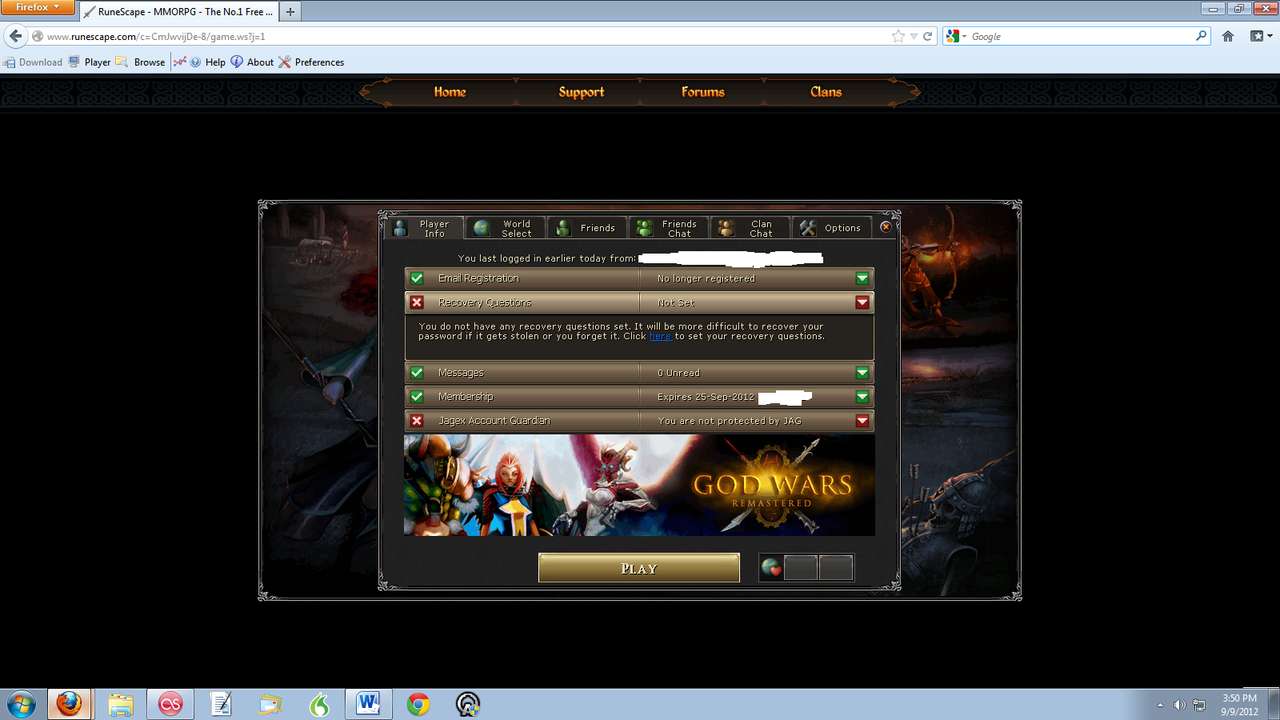Click the green check beside Messages
Viewport: 1280px width, 720px height.
coord(417,372)
